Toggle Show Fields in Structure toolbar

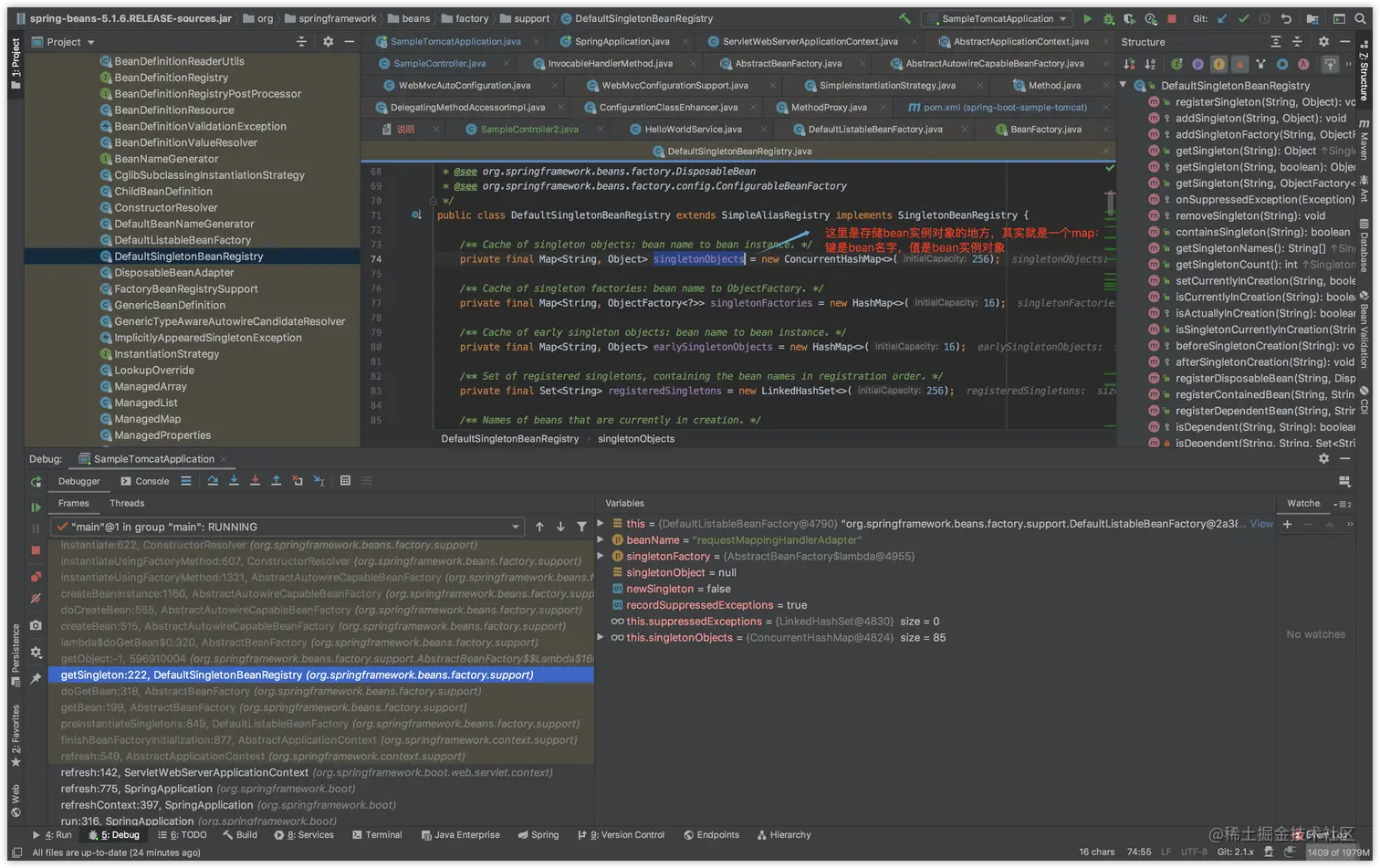pyautogui.click(x=1218, y=64)
